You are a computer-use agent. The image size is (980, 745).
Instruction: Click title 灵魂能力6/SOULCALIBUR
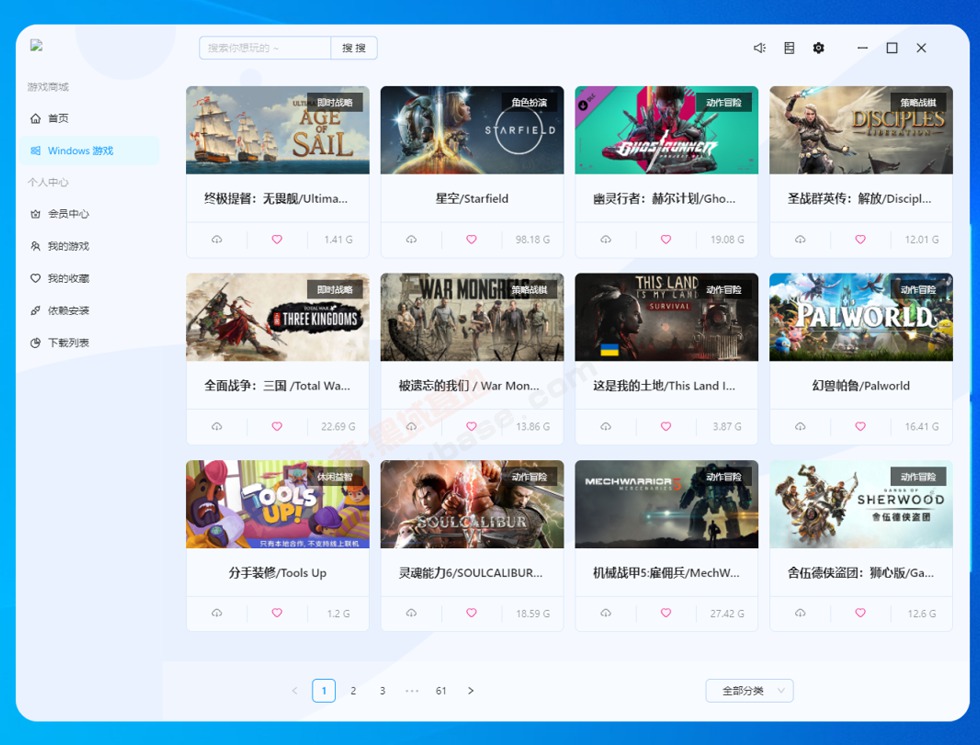(x=471, y=572)
